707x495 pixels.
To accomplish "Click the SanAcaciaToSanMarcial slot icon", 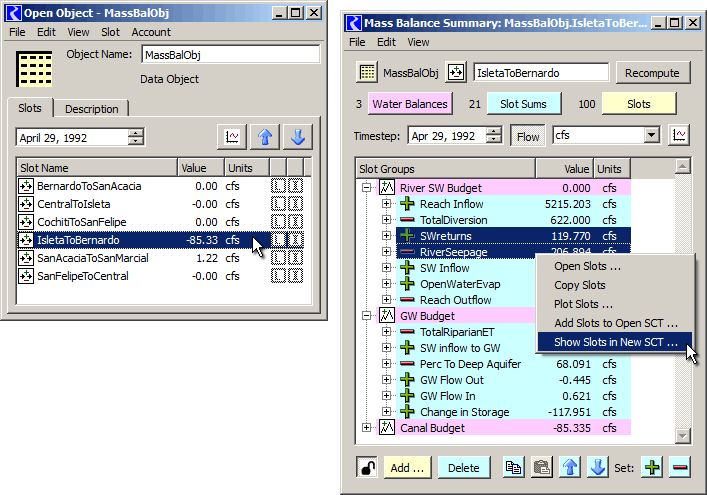I will coord(26,258).
